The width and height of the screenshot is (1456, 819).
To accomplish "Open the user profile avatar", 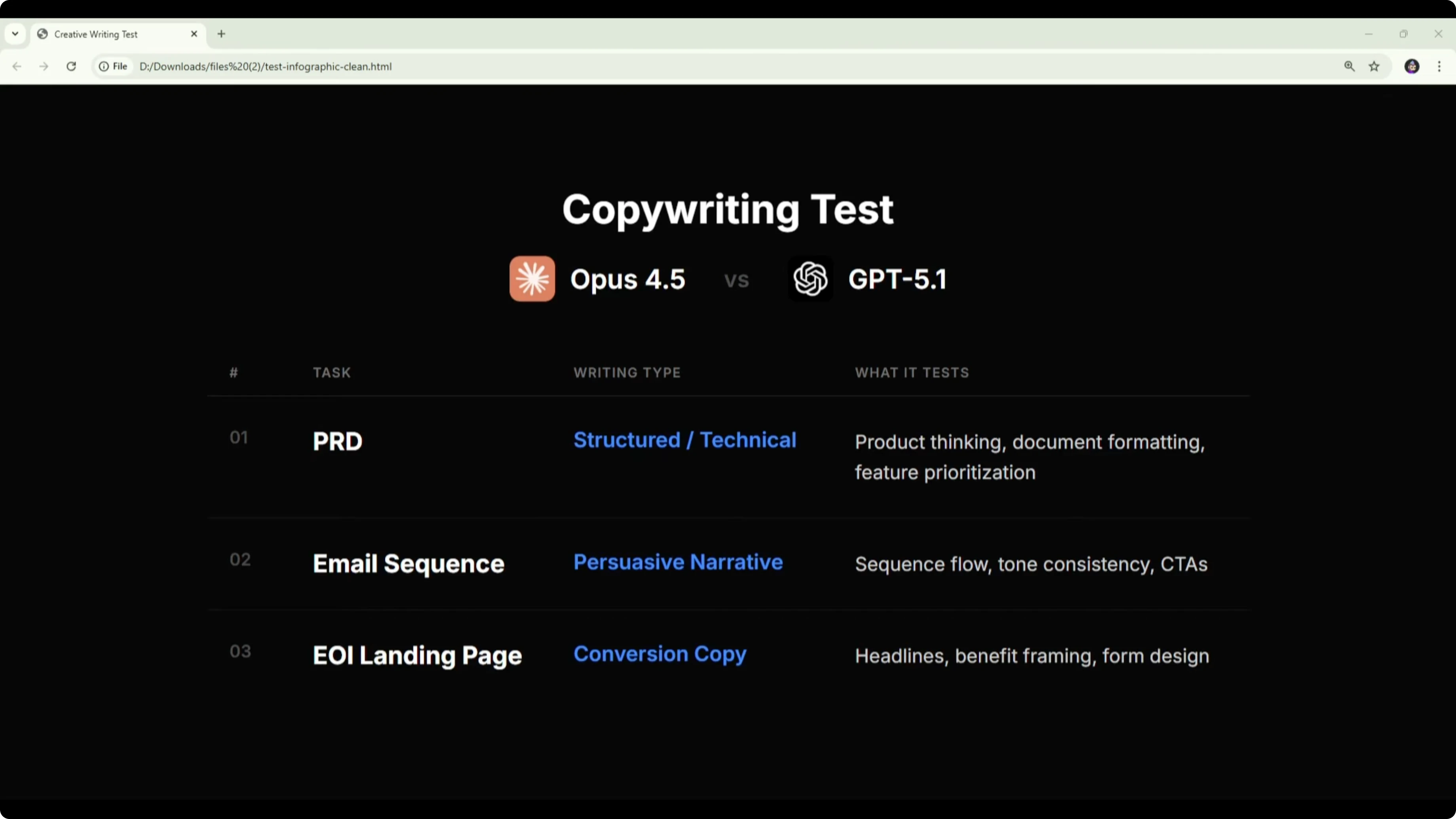I will coord(1411,66).
